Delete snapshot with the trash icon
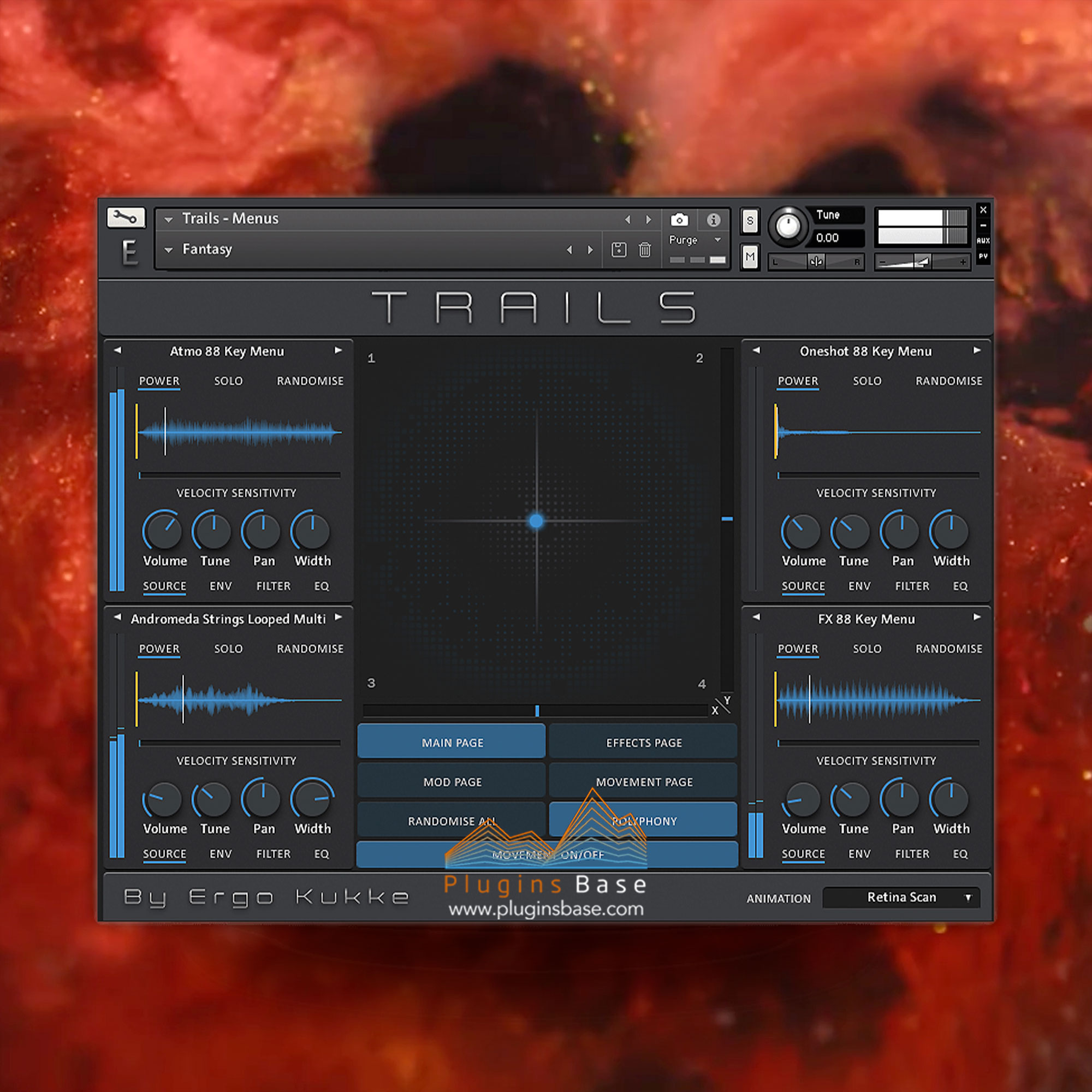This screenshot has width=1092, height=1092. click(x=645, y=250)
